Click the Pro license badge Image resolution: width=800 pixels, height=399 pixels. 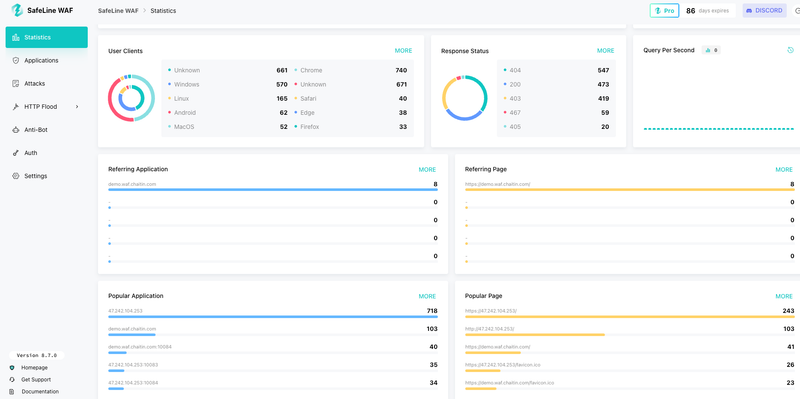(664, 10)
